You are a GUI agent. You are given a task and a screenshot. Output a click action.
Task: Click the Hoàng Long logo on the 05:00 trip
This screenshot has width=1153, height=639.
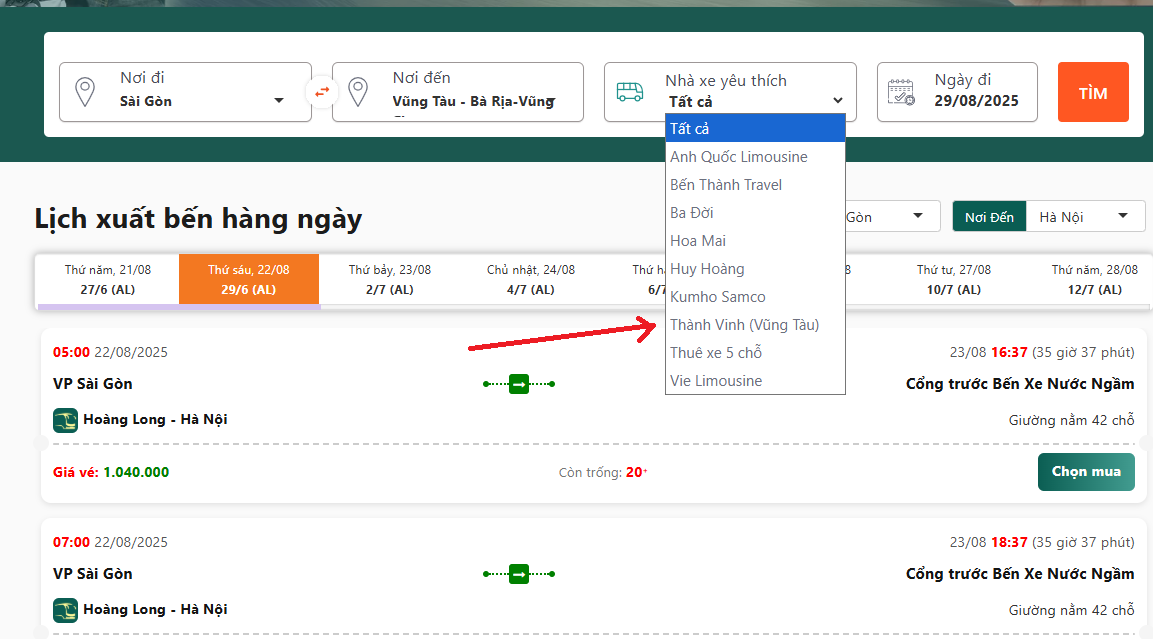65,421
